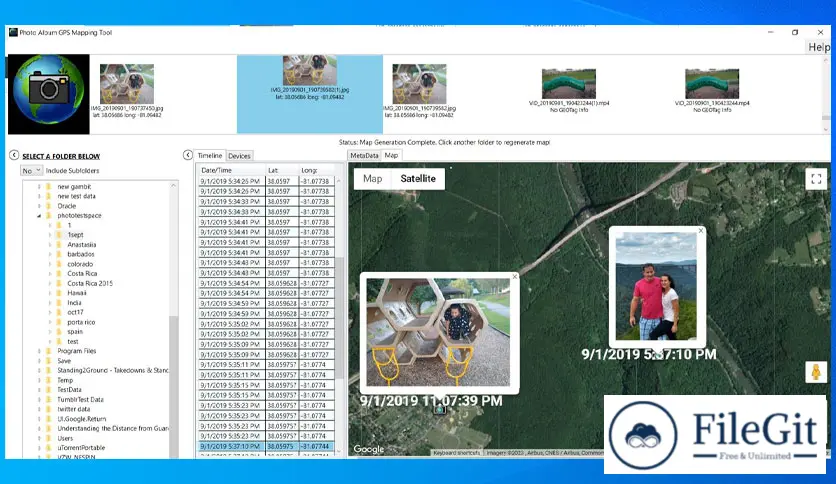Switch map to Map view
This screenshot has width=836, height=484.
[373, 179]
